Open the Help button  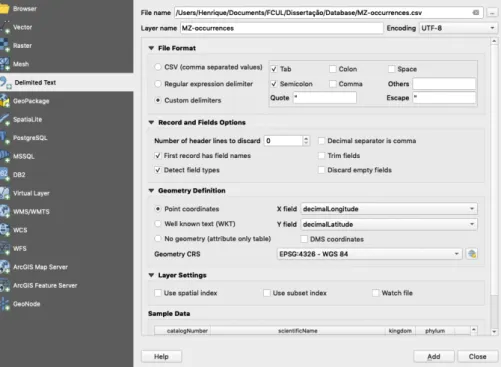[161, 357]
